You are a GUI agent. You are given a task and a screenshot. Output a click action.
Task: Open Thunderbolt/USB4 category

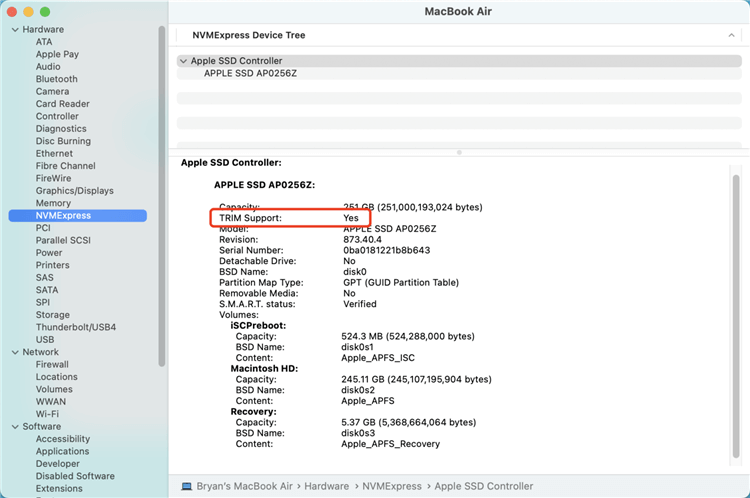coord(76,328)
